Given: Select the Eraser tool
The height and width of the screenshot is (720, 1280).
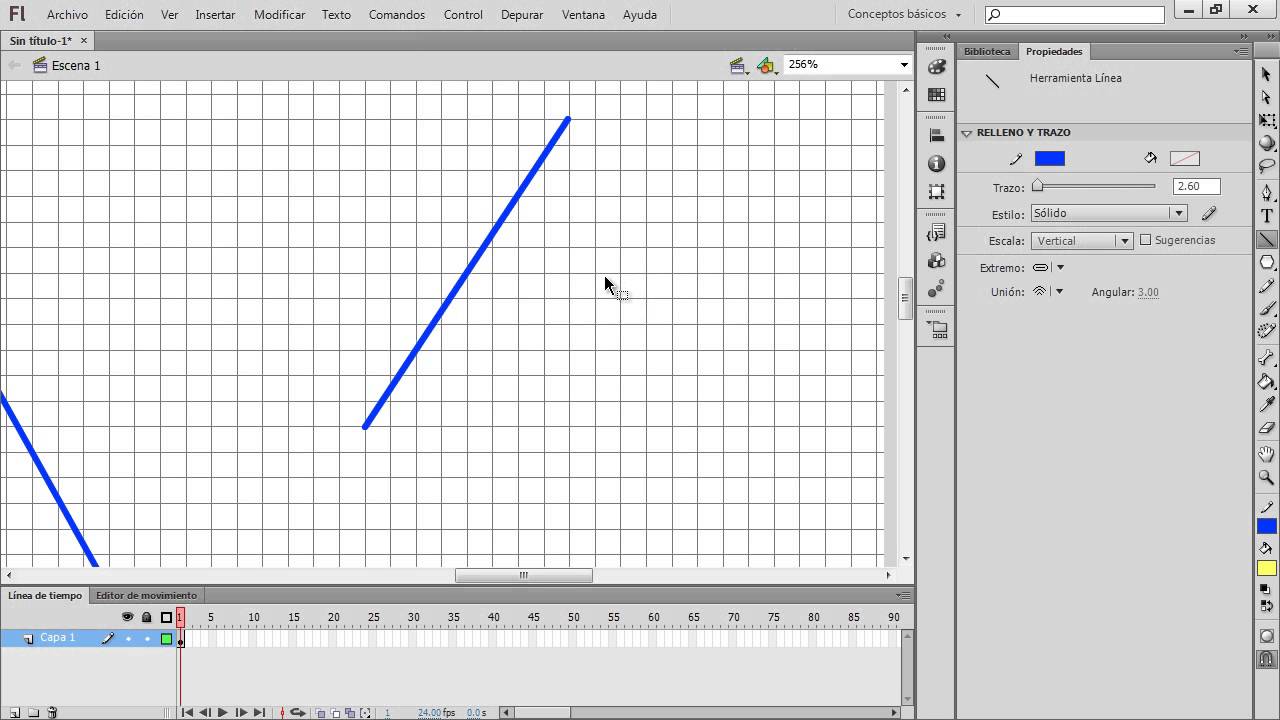Looking at the screenshot, I should click(1266, 427).
